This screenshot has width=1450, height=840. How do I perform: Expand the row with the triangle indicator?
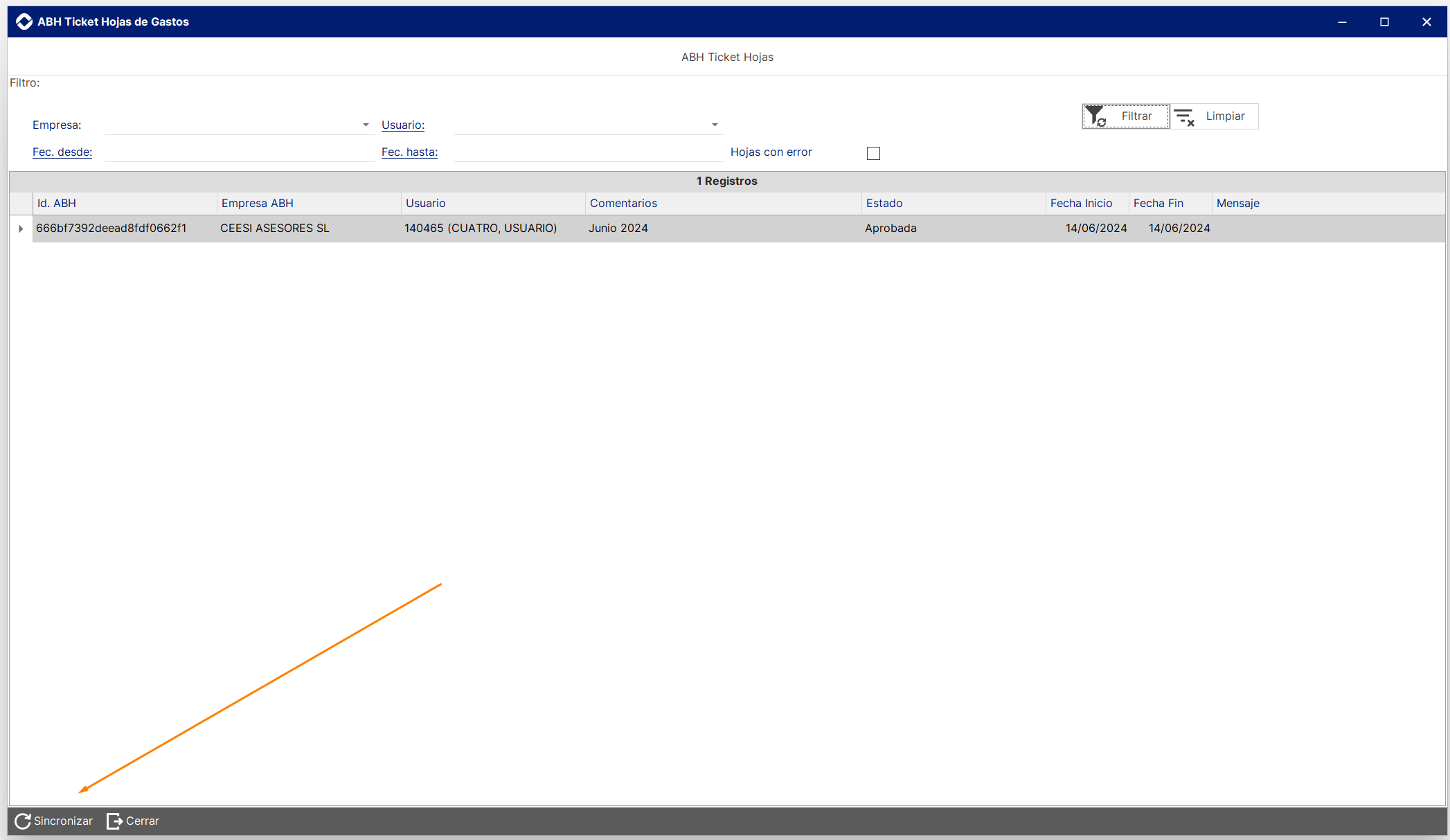(x=21, y=229)
